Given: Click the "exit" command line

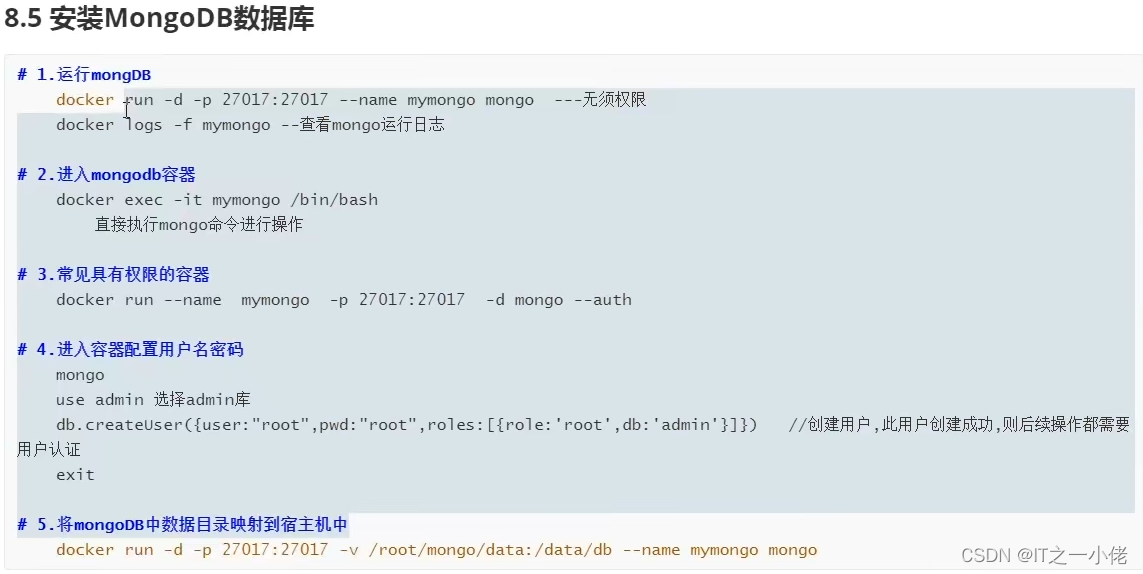Looking at the screenshot, I should pos(75,475).
